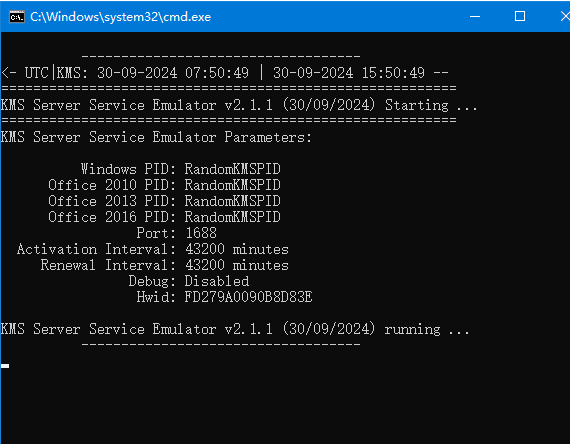Maximize the cmd.exe window
The width and height of the screenshot is (570, 444).
pyautogui.click(x=520, y=16)
